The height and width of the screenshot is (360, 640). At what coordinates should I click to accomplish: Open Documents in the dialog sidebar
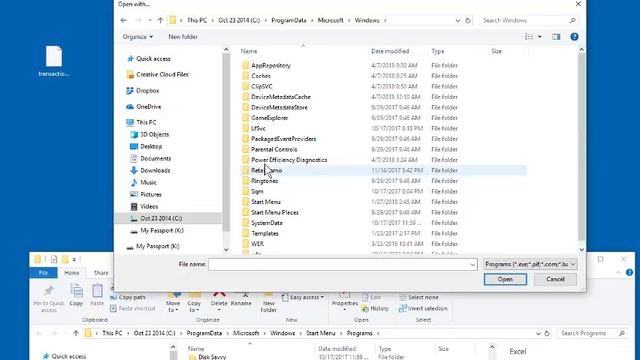[x=151, y=158]
